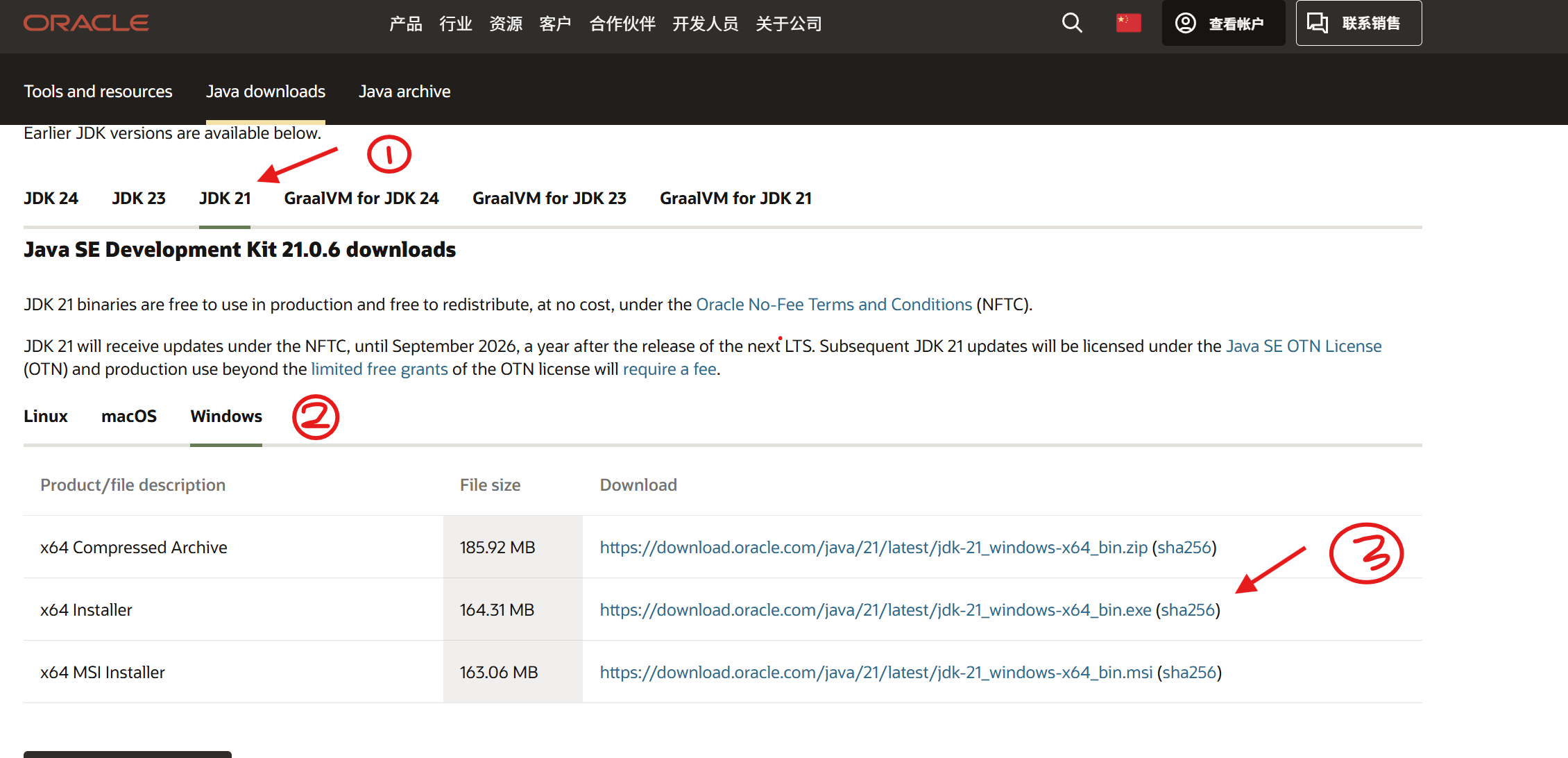Download the windows-x64_bin.zip archive link
Viewport: 1568px width, 758px height.
point(873,548)
